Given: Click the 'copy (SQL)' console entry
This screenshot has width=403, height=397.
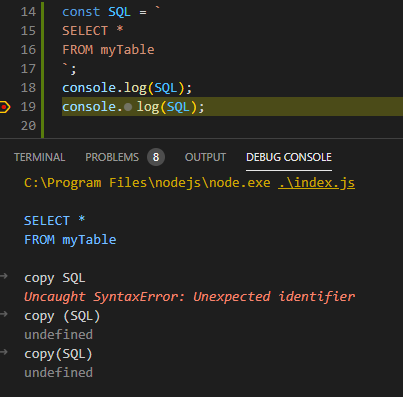Looking at the screenshot, I should [x=62, y=316].
